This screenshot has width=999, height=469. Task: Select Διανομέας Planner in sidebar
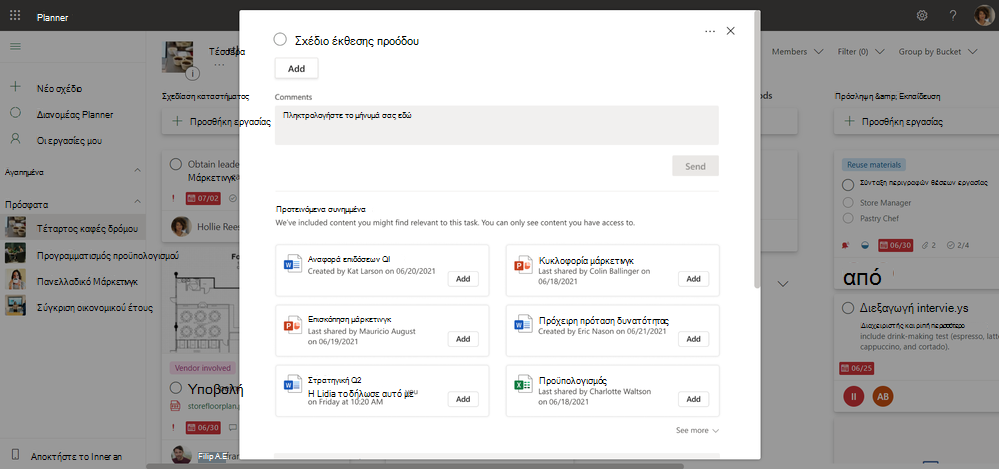(73, 114)
